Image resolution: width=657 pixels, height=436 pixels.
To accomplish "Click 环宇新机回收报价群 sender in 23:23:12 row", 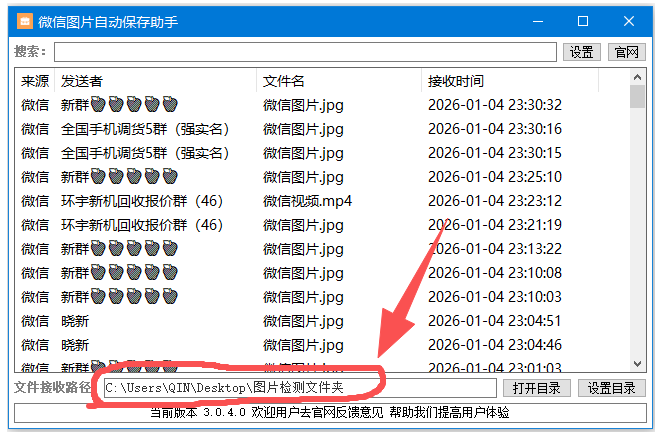I will click(x=142, y=201).
